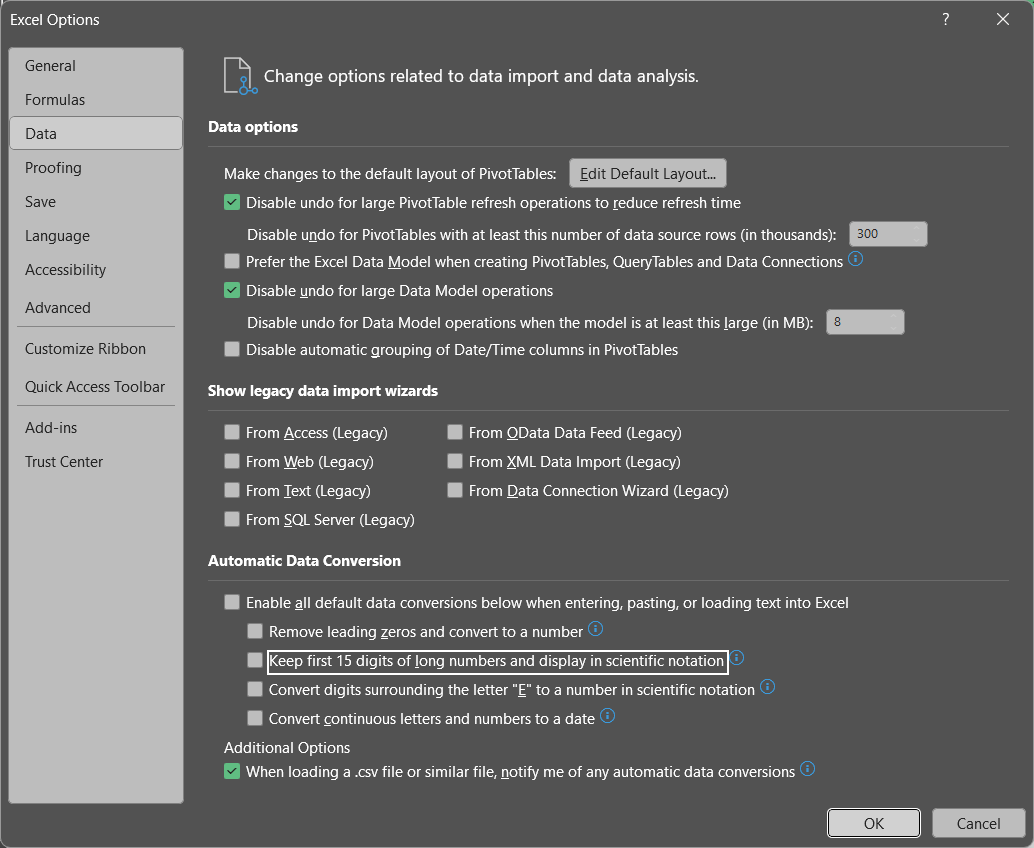The height and width of the screenshot is (848, 1034).
Task: Uncheck notify me of automatic data conversions
Action: click(231, 771)
